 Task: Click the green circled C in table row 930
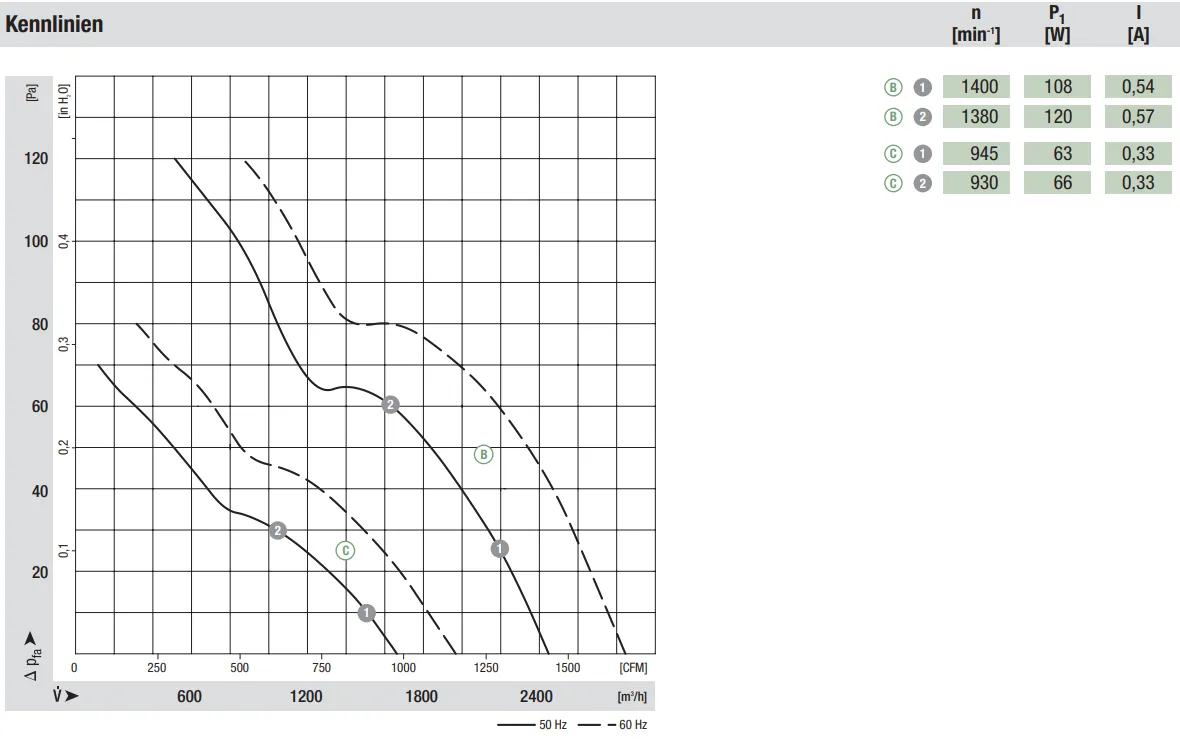click(x=893, y=183)
